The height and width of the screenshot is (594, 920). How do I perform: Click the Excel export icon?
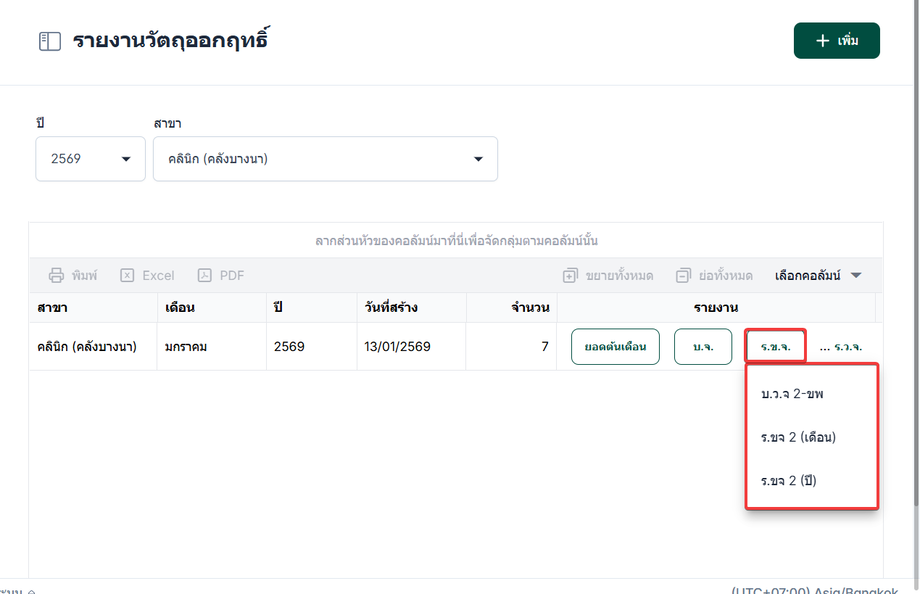[128, 275]
